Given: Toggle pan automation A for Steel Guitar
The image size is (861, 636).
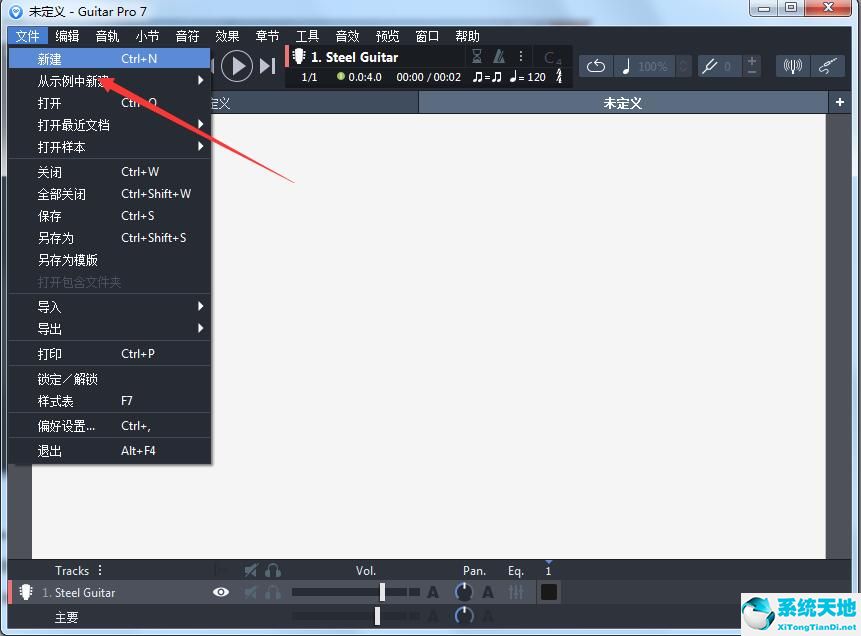Looking at the screenshot, I should click(488, 592).
